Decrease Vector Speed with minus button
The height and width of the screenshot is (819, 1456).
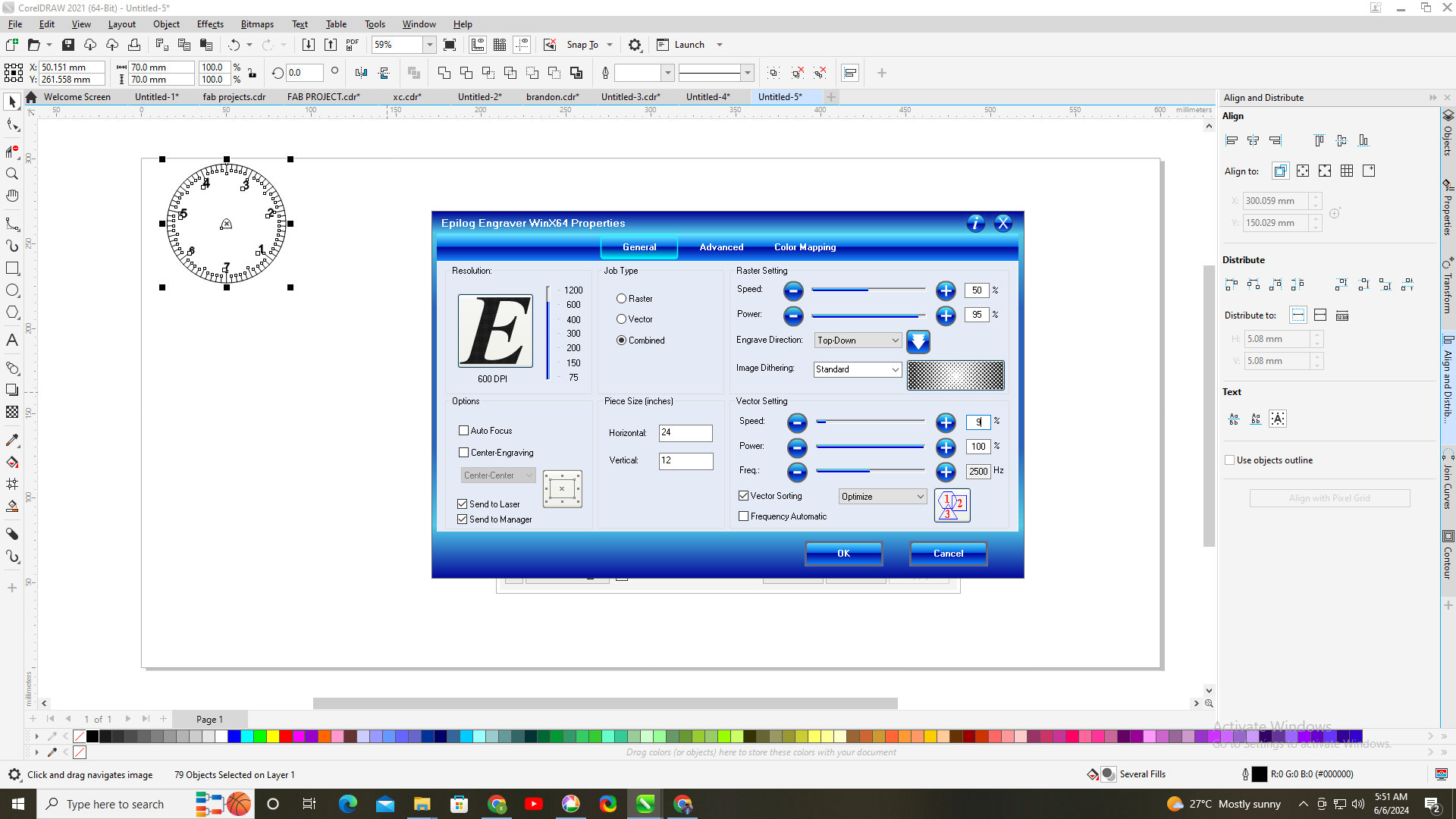[797, 422]
